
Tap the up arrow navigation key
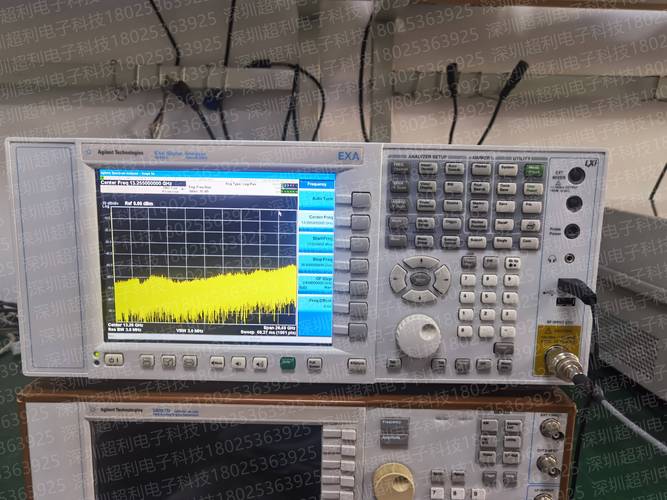421,261
